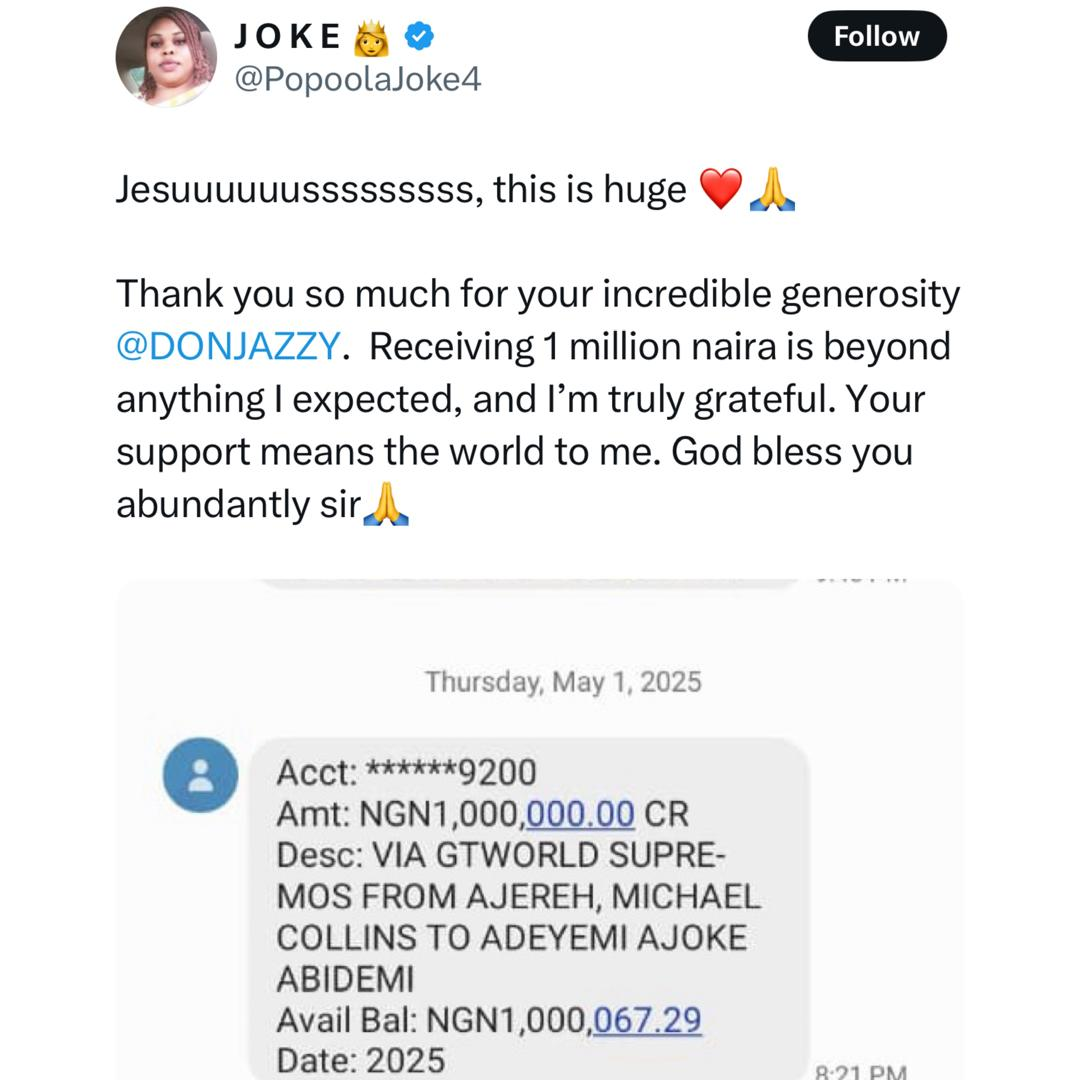Image resolution: width=1080 pixels, height=1080 pixels.
Task: Click the 'Thursday, May 1, 2025' date header
Action: coord(563,682)
